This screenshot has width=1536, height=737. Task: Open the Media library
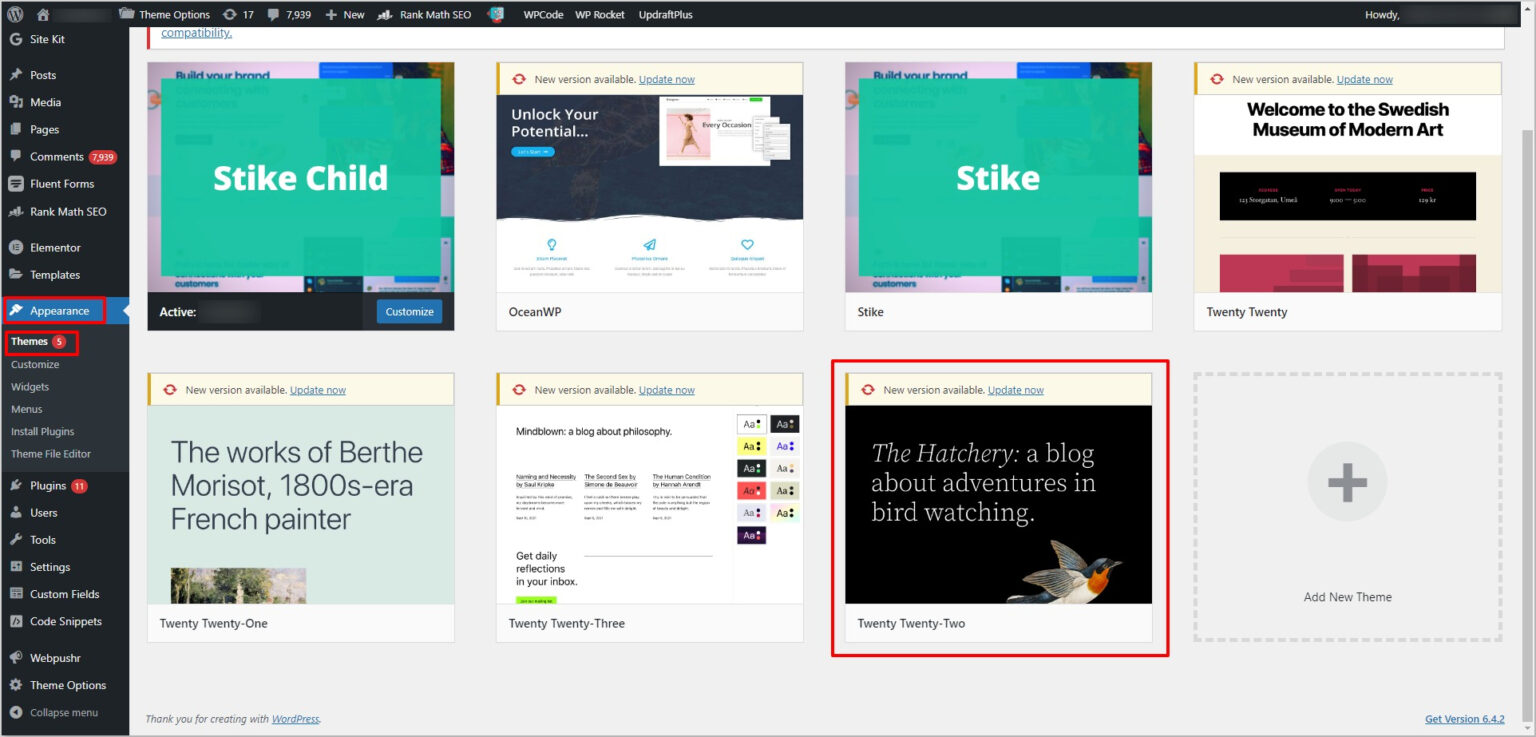click(42, 101)
